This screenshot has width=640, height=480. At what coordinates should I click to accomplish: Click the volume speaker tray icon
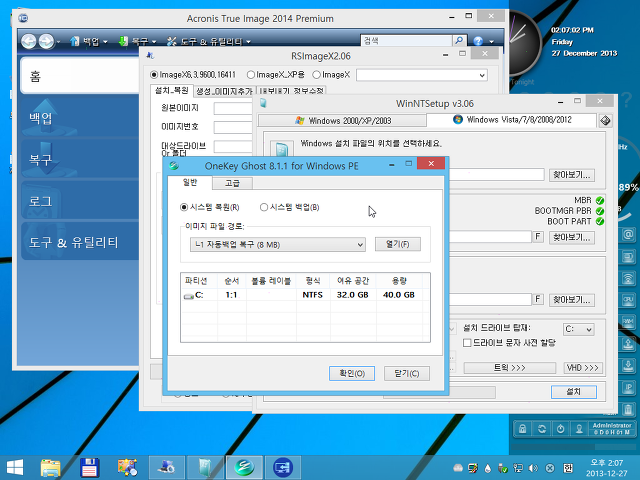[533, 468]
